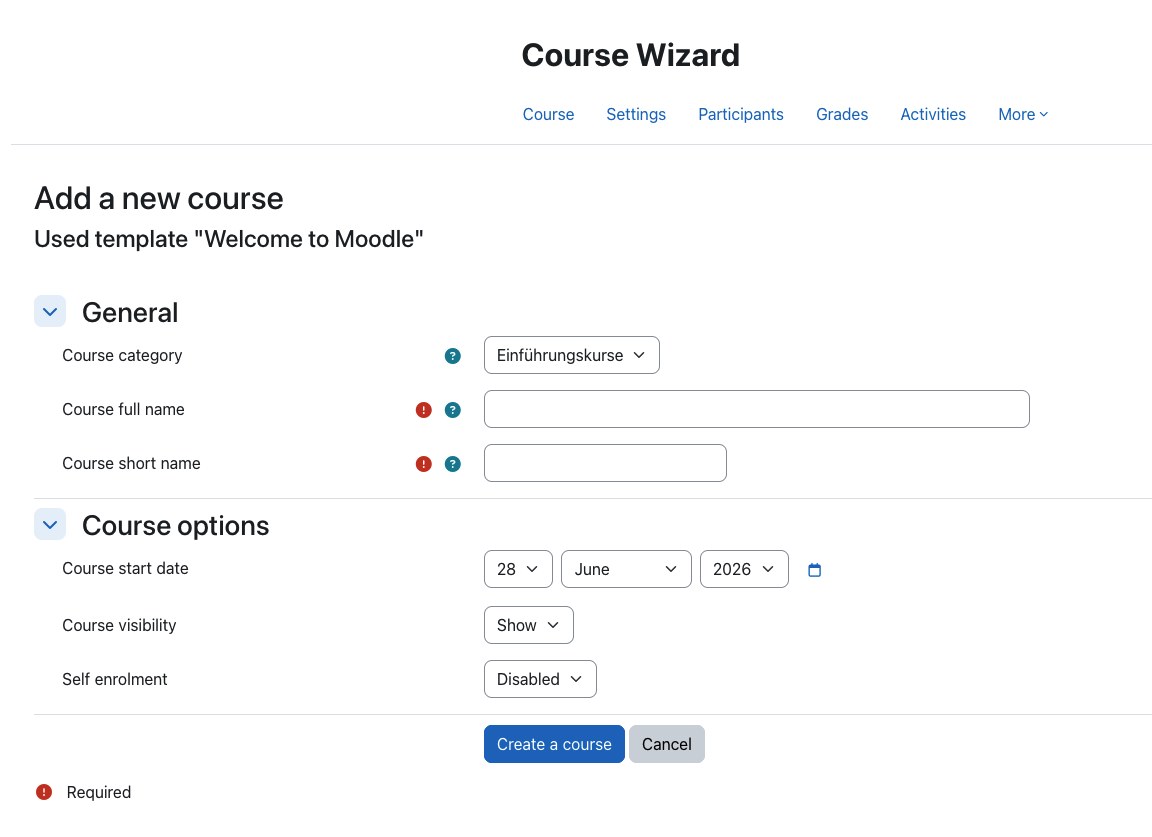Screen dimensions: 1152x837
Task: Click the Course full name label
Action: [x=123, y=409]
